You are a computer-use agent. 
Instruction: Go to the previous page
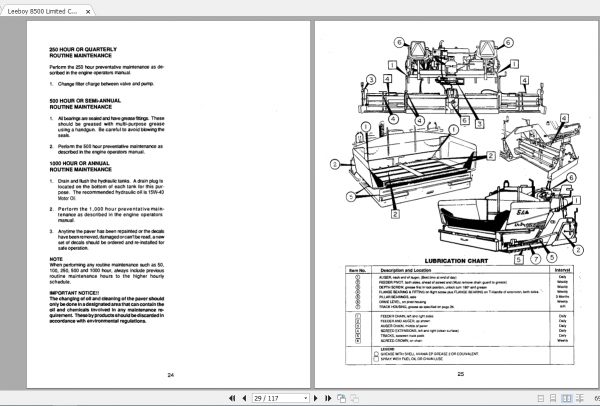pyautogui.click(x=245, y=398)
